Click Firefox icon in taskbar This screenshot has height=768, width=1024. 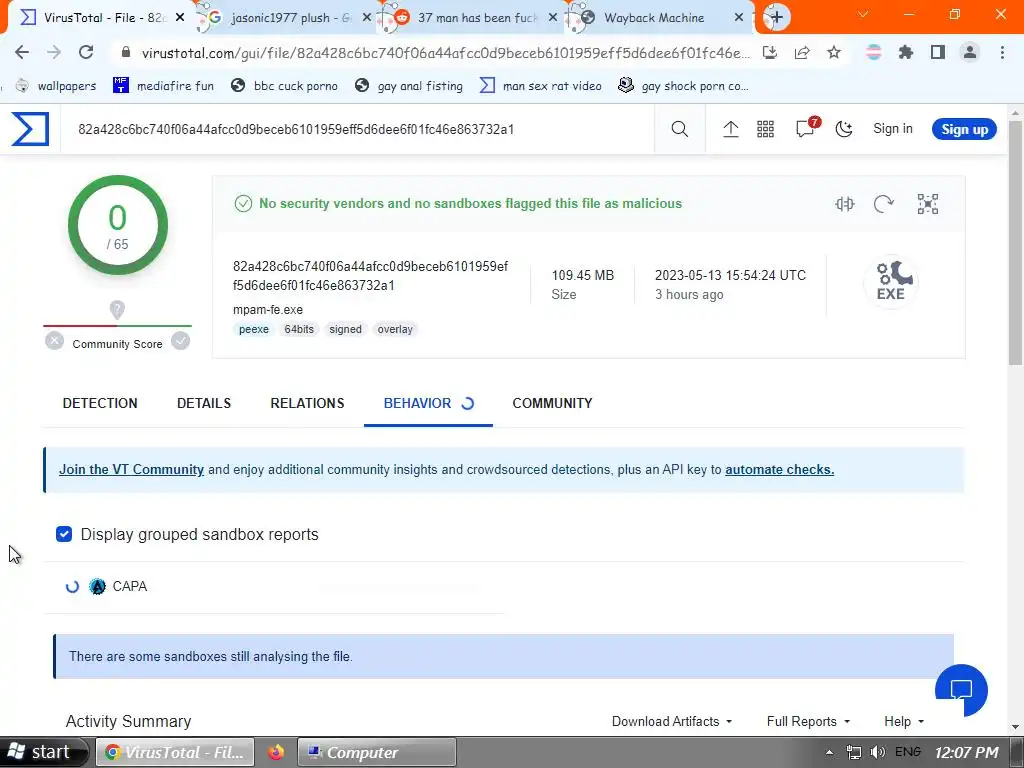(276, 752)
